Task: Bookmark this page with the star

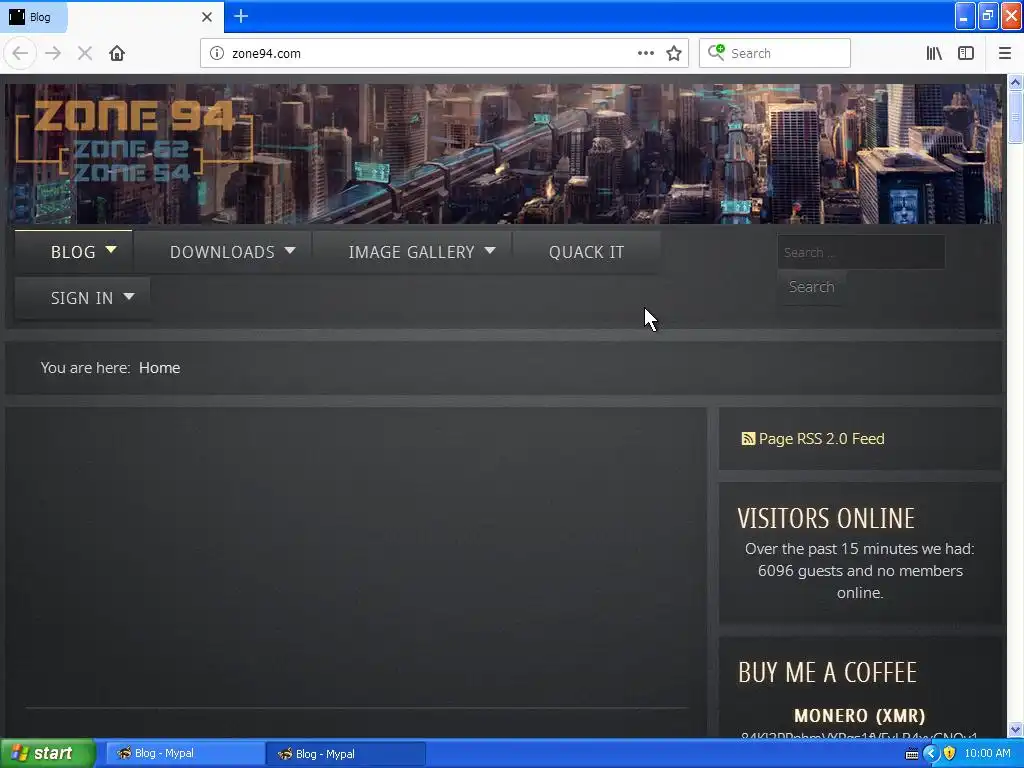Action: coord(674,54)
